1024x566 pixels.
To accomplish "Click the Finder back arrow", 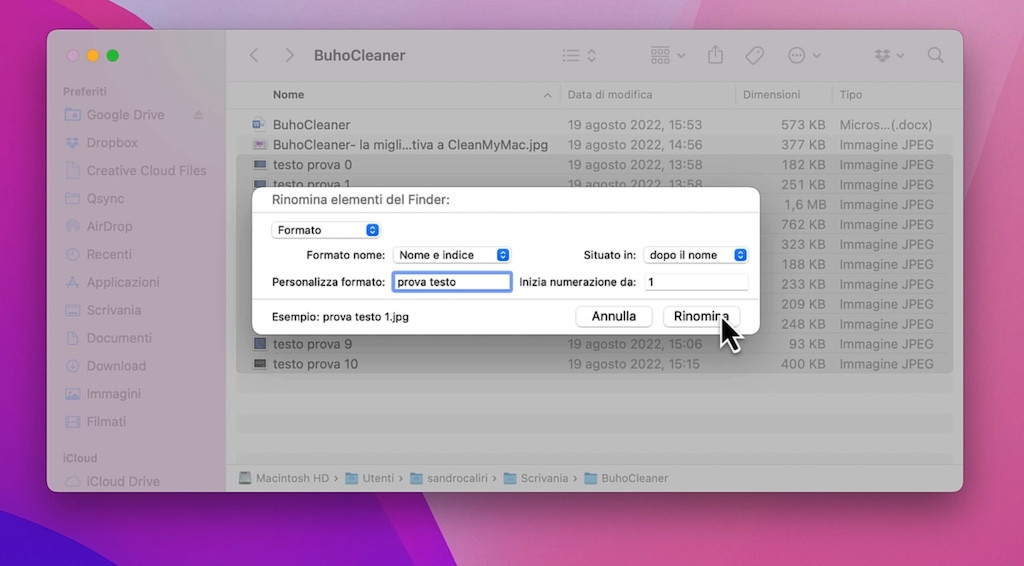I will click(254, 55).
